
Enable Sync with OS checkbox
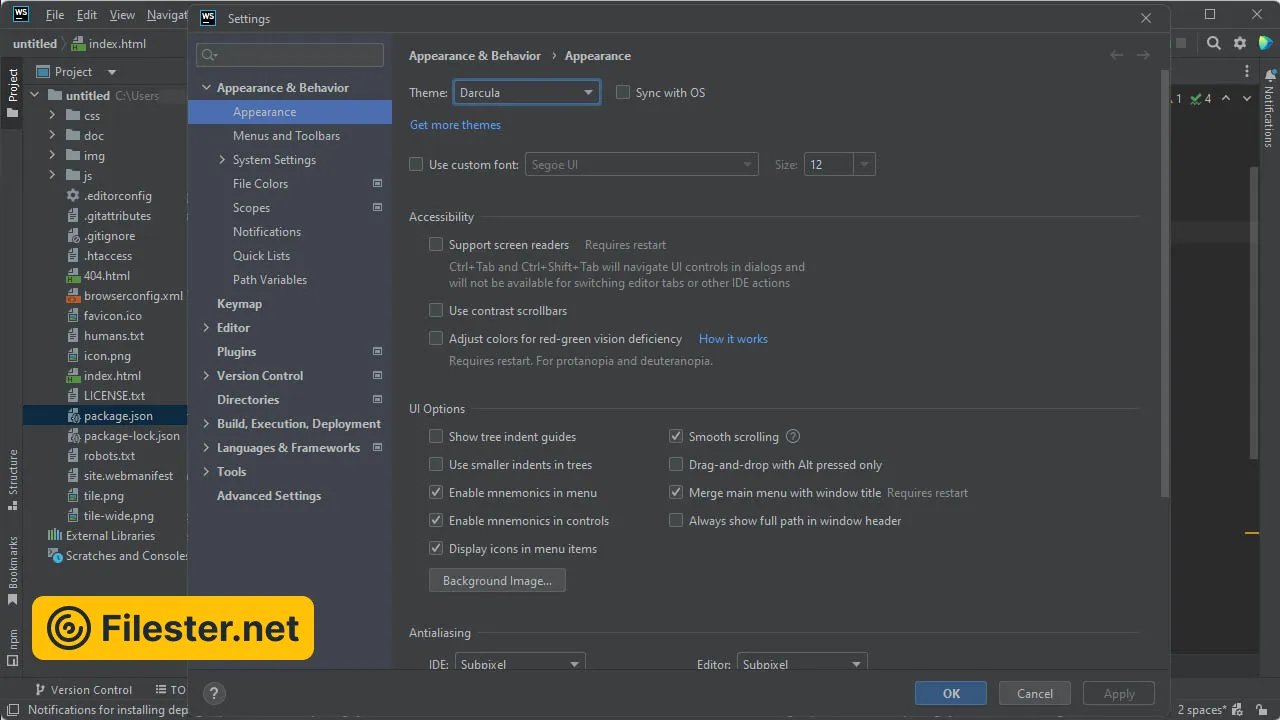623,93
